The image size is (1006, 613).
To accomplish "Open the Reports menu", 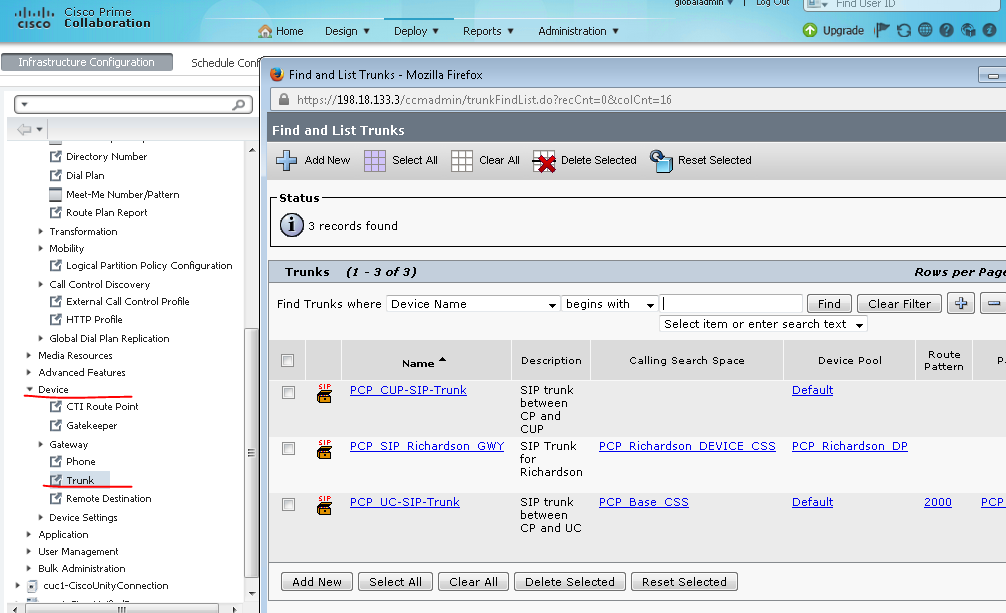I will [488, 31].
